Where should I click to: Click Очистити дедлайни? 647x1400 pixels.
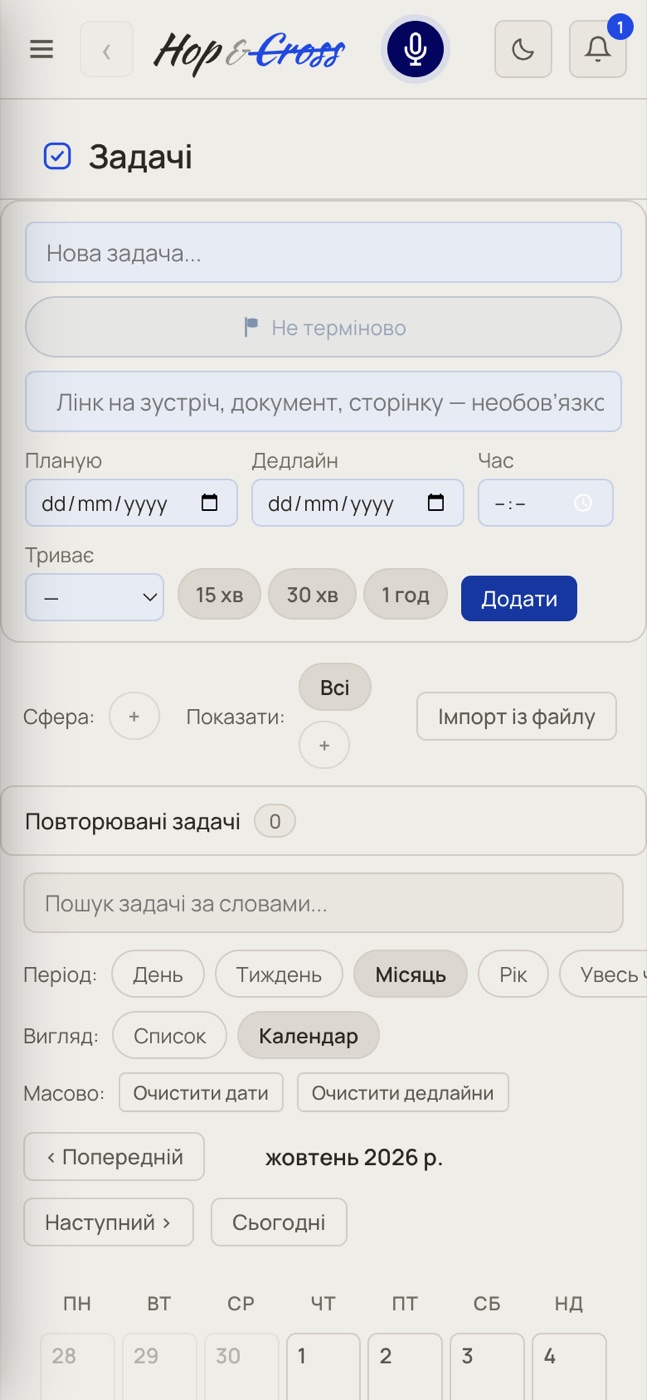point(403,1093)
